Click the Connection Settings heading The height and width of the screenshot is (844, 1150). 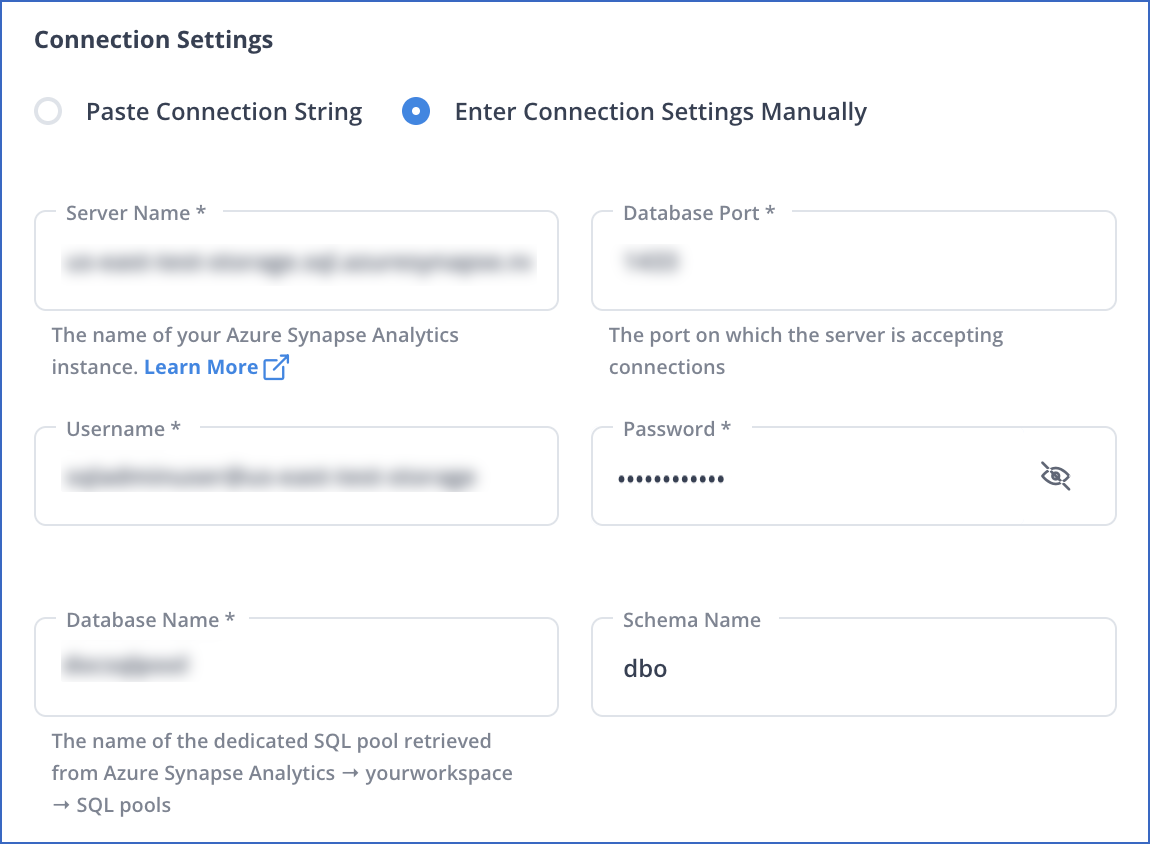(x=153, y=40)
